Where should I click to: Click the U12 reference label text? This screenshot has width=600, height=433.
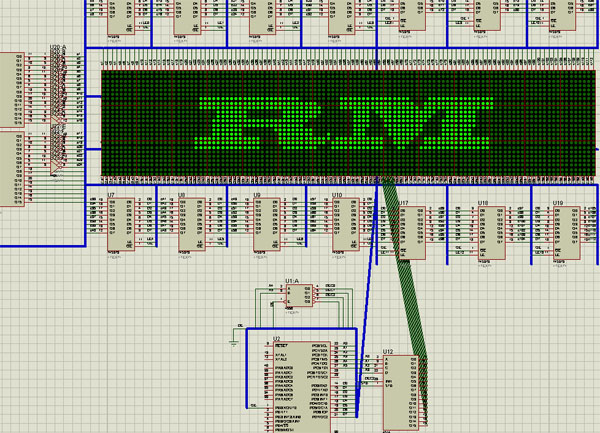coord(388,352)
